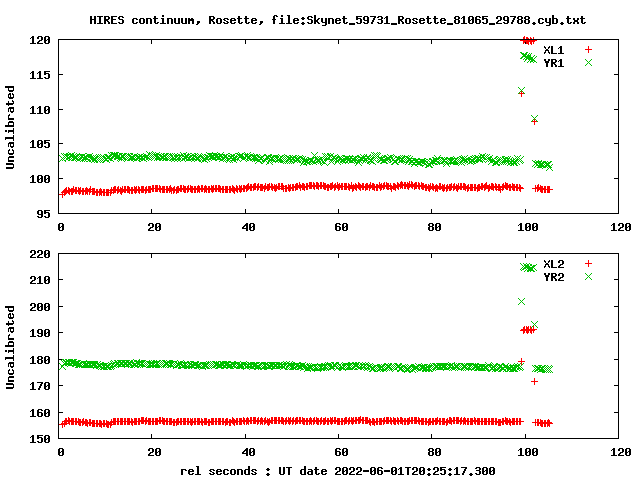Viewport: 640px width, 480px height.
Task: Click the green cross marker beside YR1 legend
Action: pyautogui.click(x=588, y=62)
